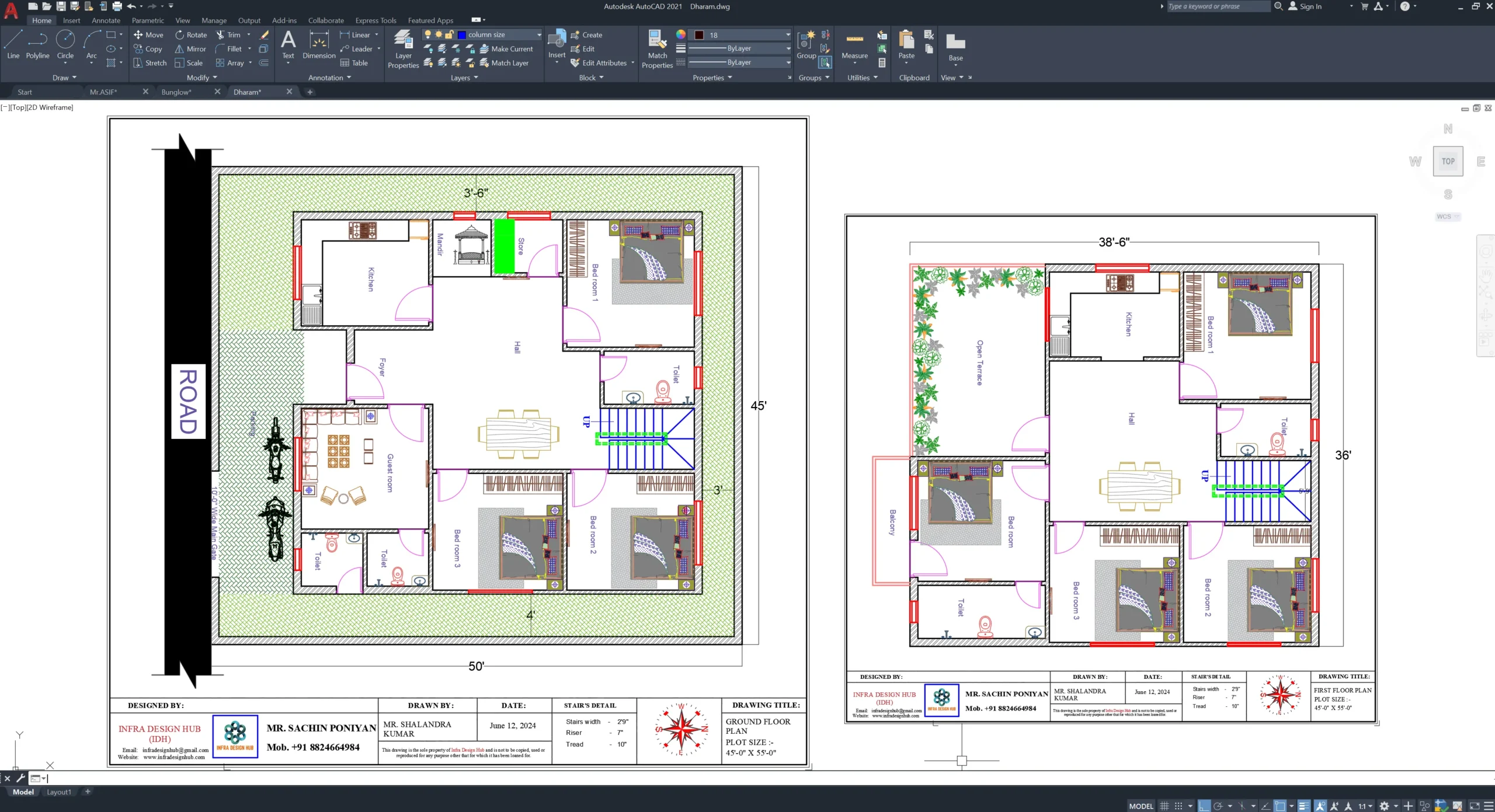Toggle snap mode in status bar

click(x=1178, y=806)
